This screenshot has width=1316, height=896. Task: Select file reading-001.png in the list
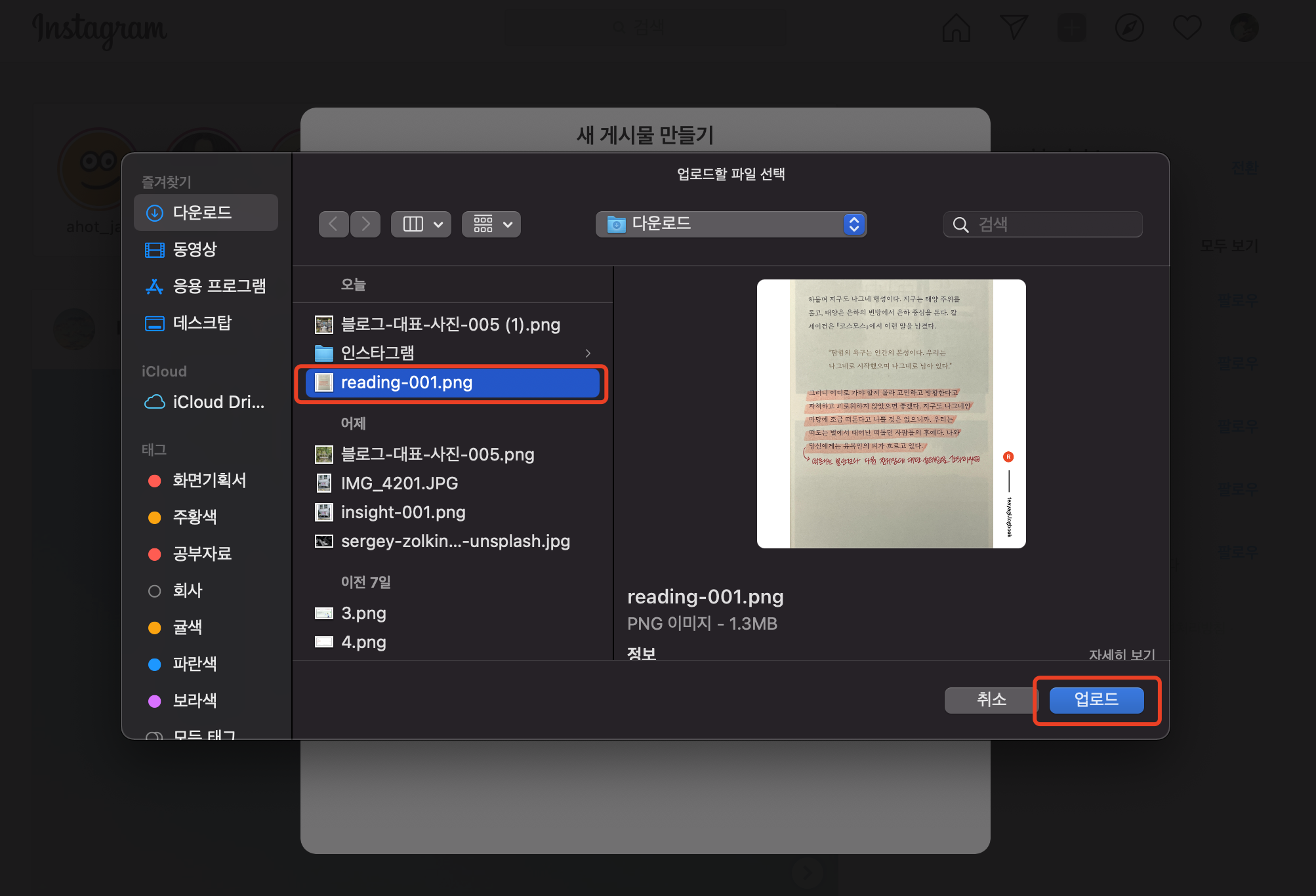pyautogui.click(x=453, y=382)
